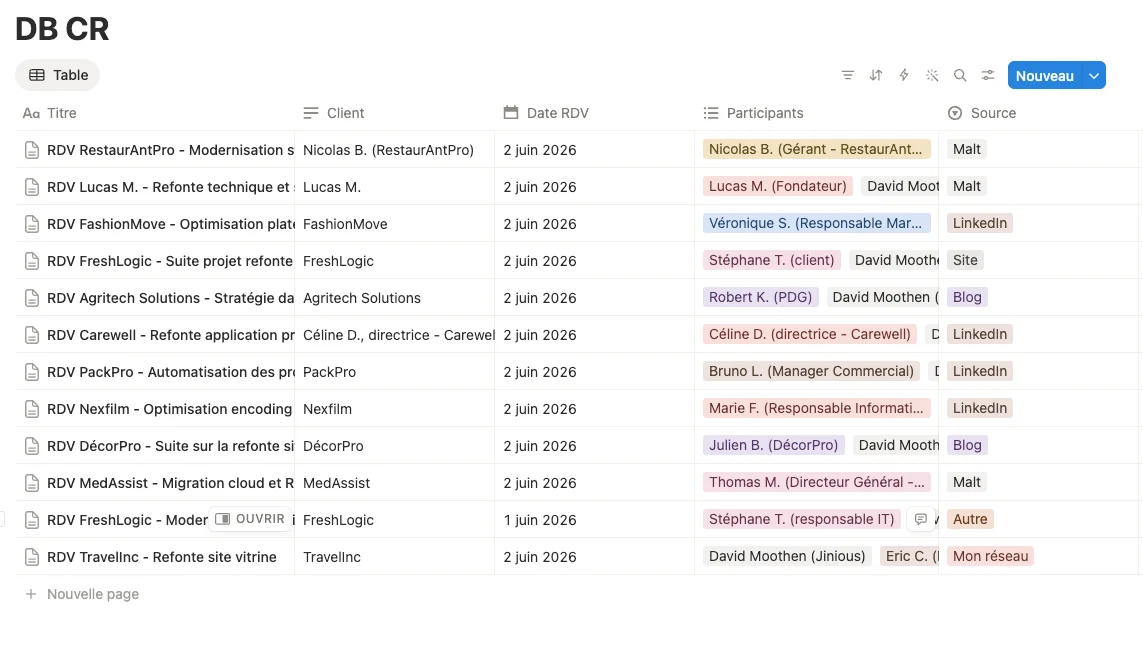
Task: Open view settings sliders icon
Action: (x=988, y=75)
